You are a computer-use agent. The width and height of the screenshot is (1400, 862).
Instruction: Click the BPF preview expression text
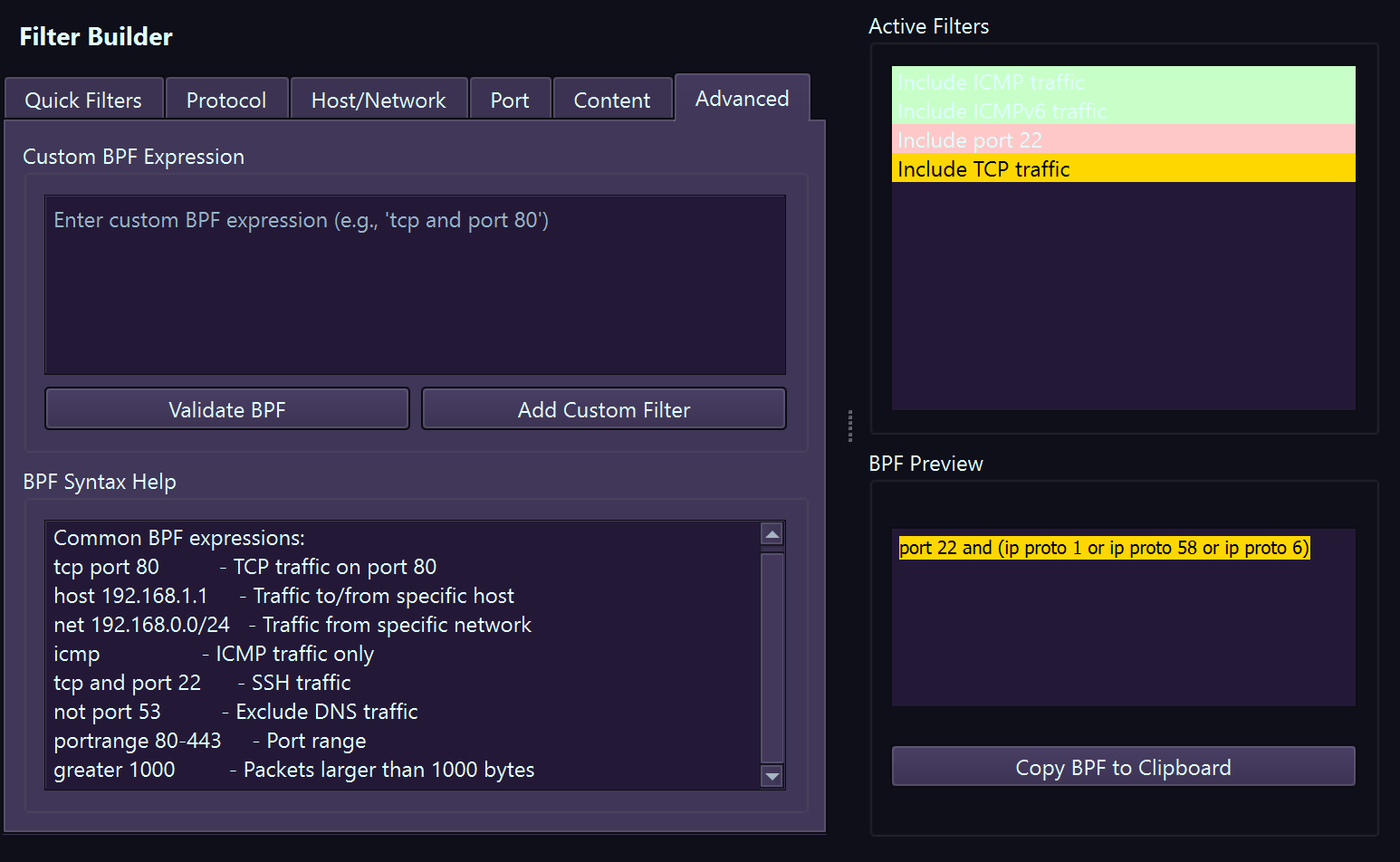1103,547
